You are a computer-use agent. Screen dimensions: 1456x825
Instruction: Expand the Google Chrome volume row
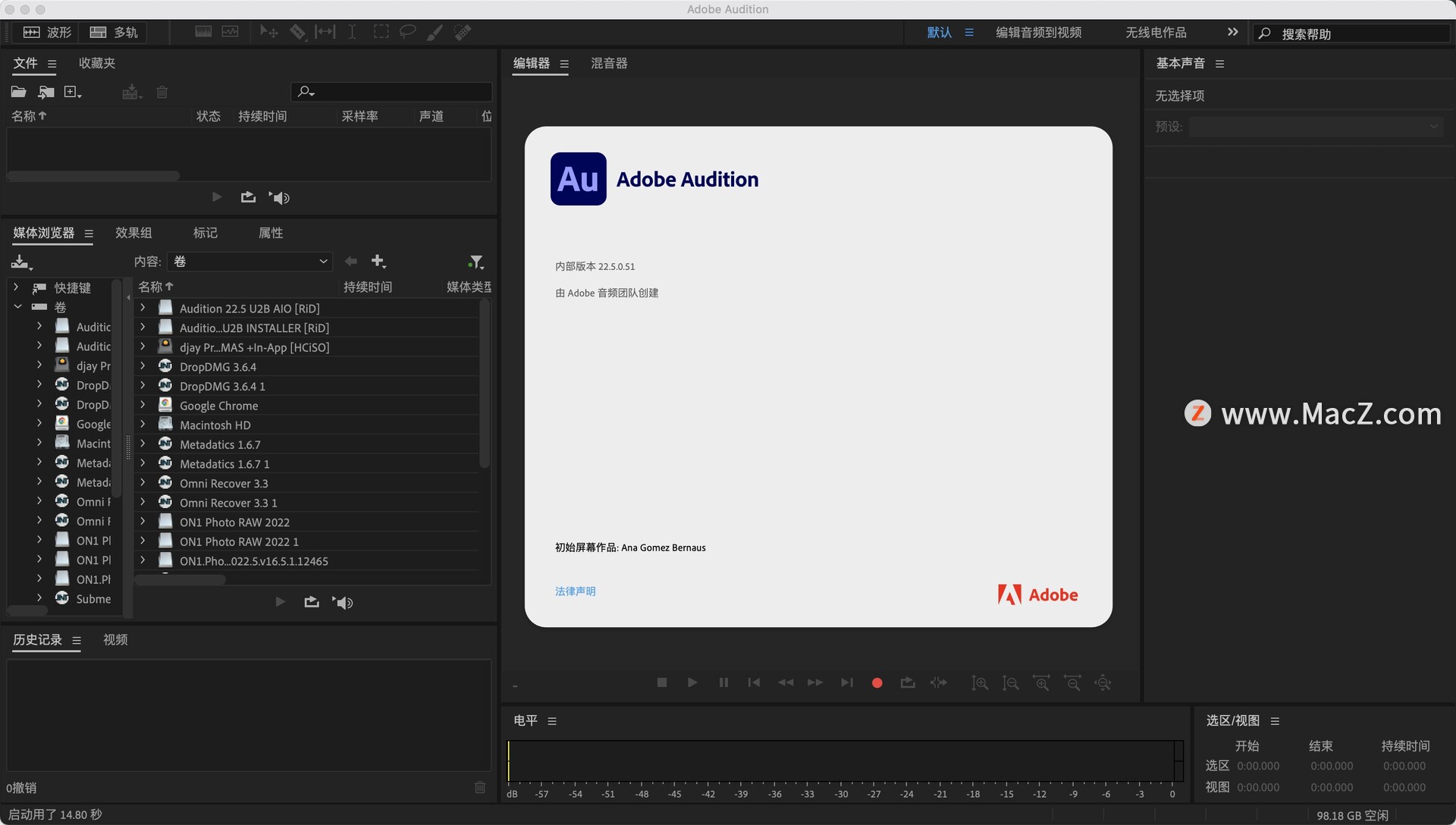tap(142, 406)
